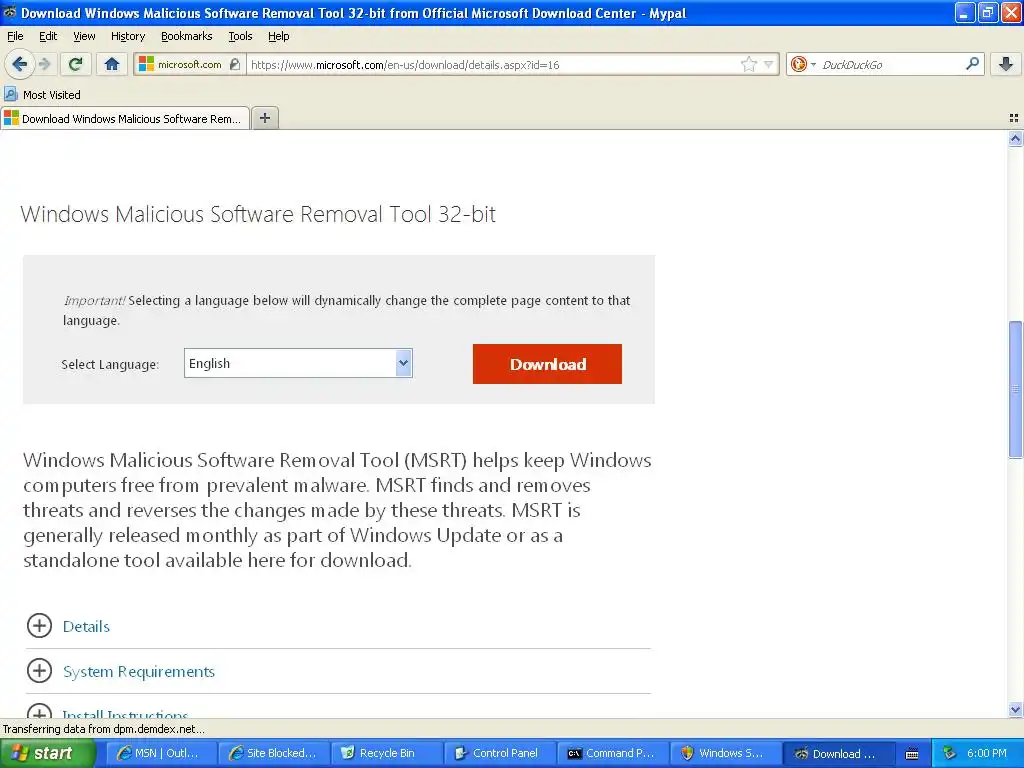Open the View menu
The height and width of the screenshot is (768, 1024).
point(84,36)
